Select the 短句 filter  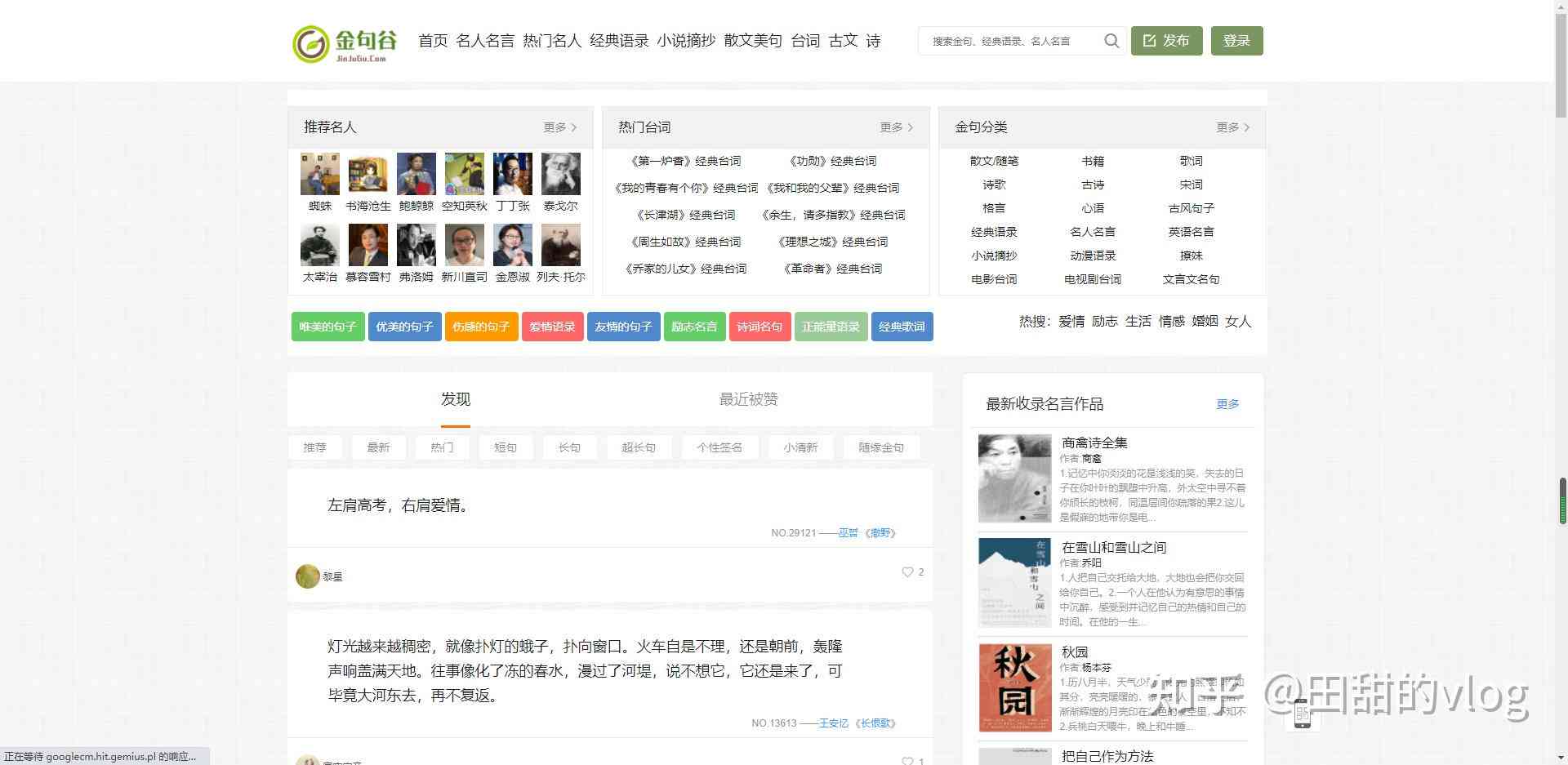click(506, 447)
